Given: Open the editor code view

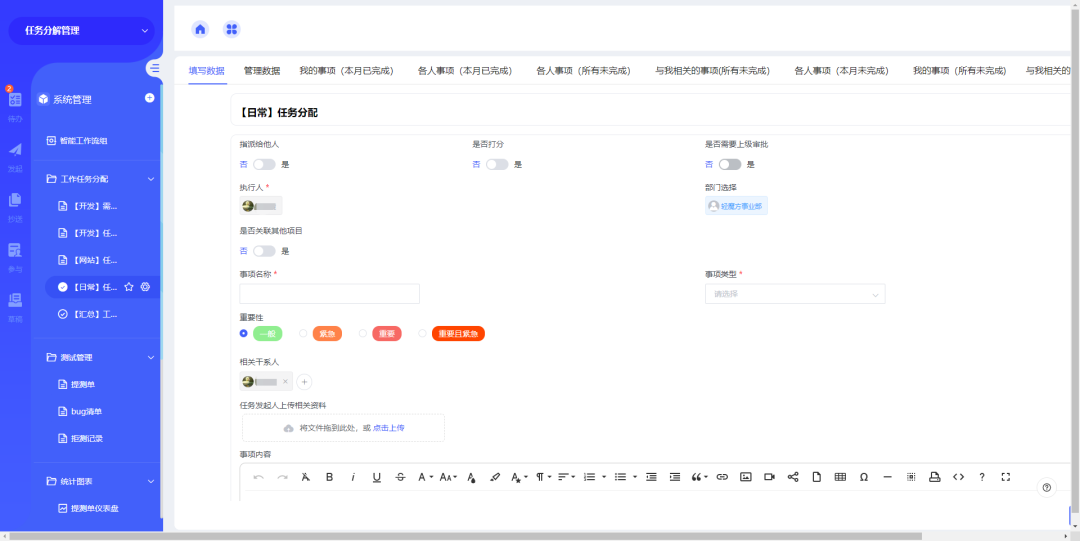Looking at the screenshot, I should [x=958, y=477].
